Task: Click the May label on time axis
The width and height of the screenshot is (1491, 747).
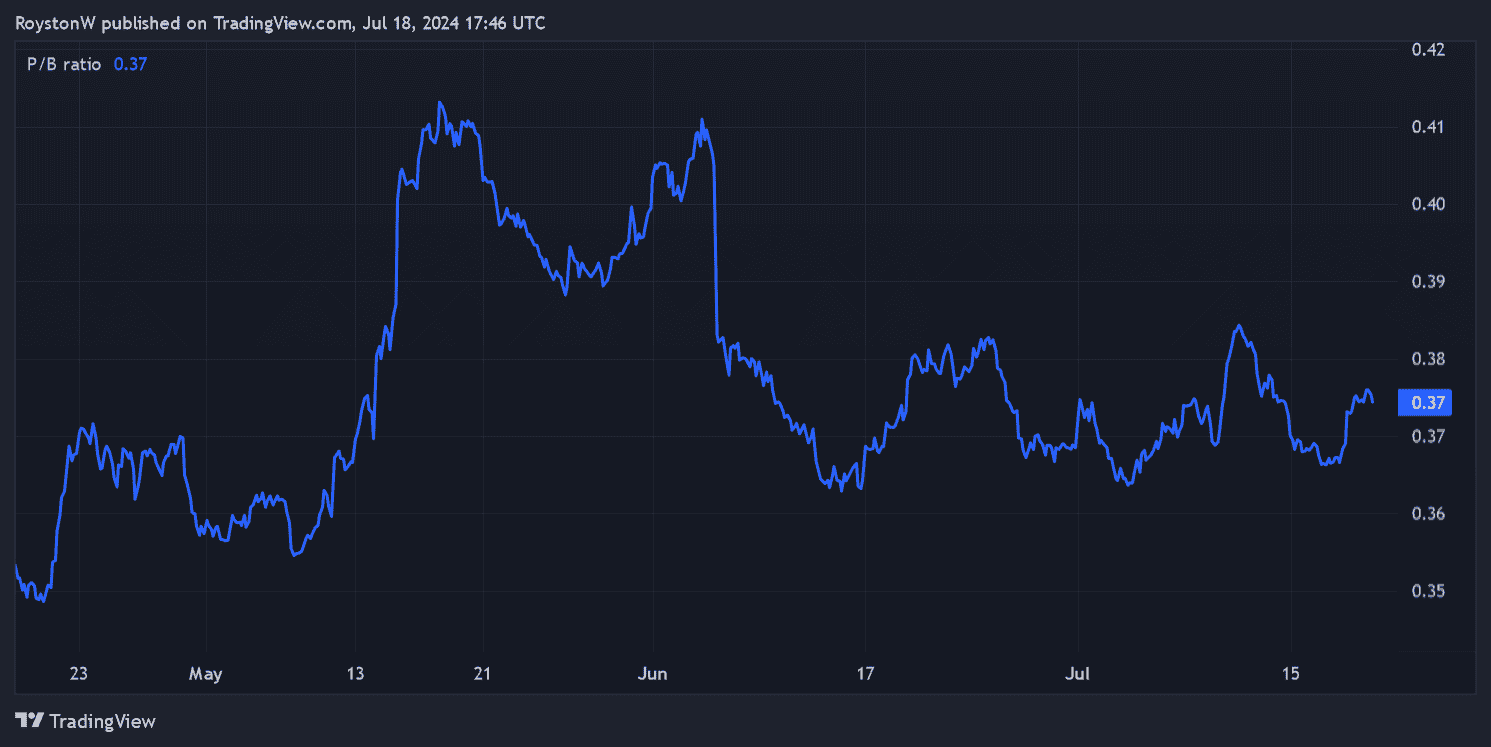Action: point(205,674)
